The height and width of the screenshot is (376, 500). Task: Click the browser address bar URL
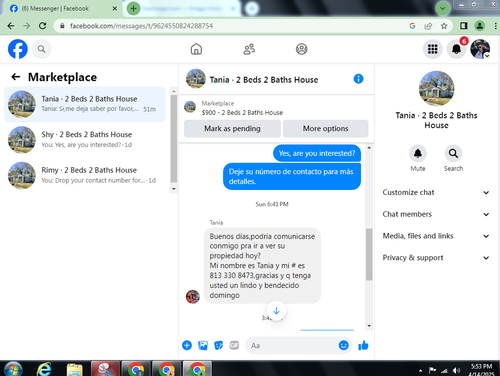click(141, 26)
